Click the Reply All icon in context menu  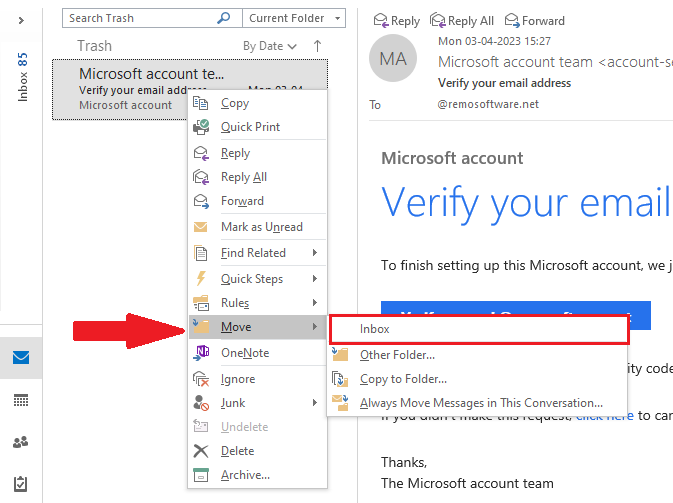tap(200, 177)
